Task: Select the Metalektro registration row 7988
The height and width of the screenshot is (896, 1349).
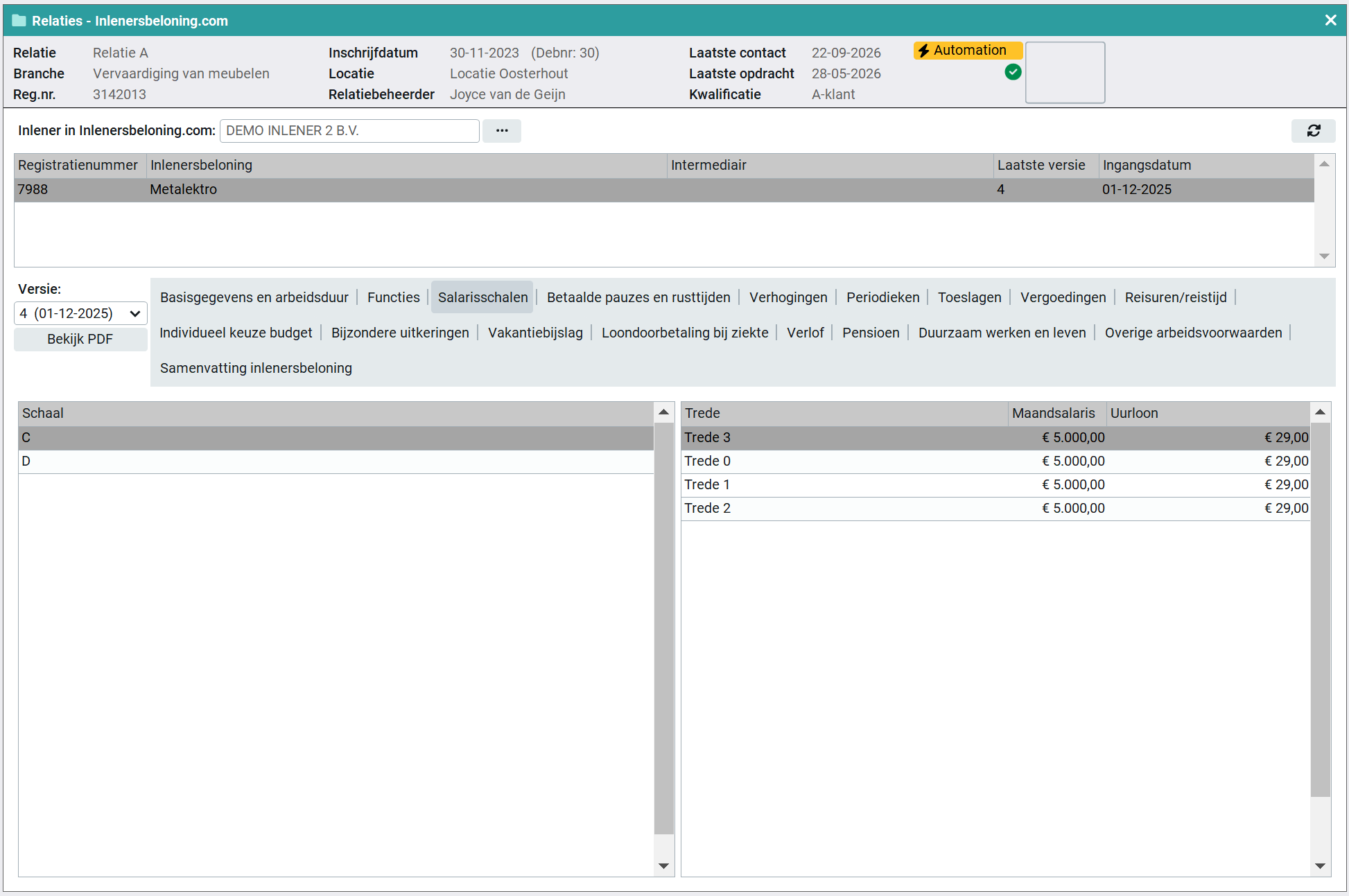Action: [x=663, y=189]
